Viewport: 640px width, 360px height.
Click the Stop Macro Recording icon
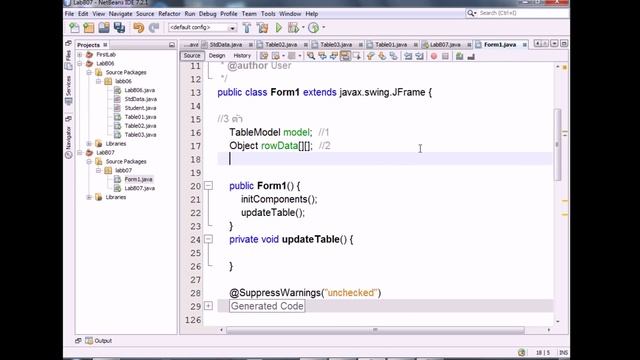click(x=445, y=56)
